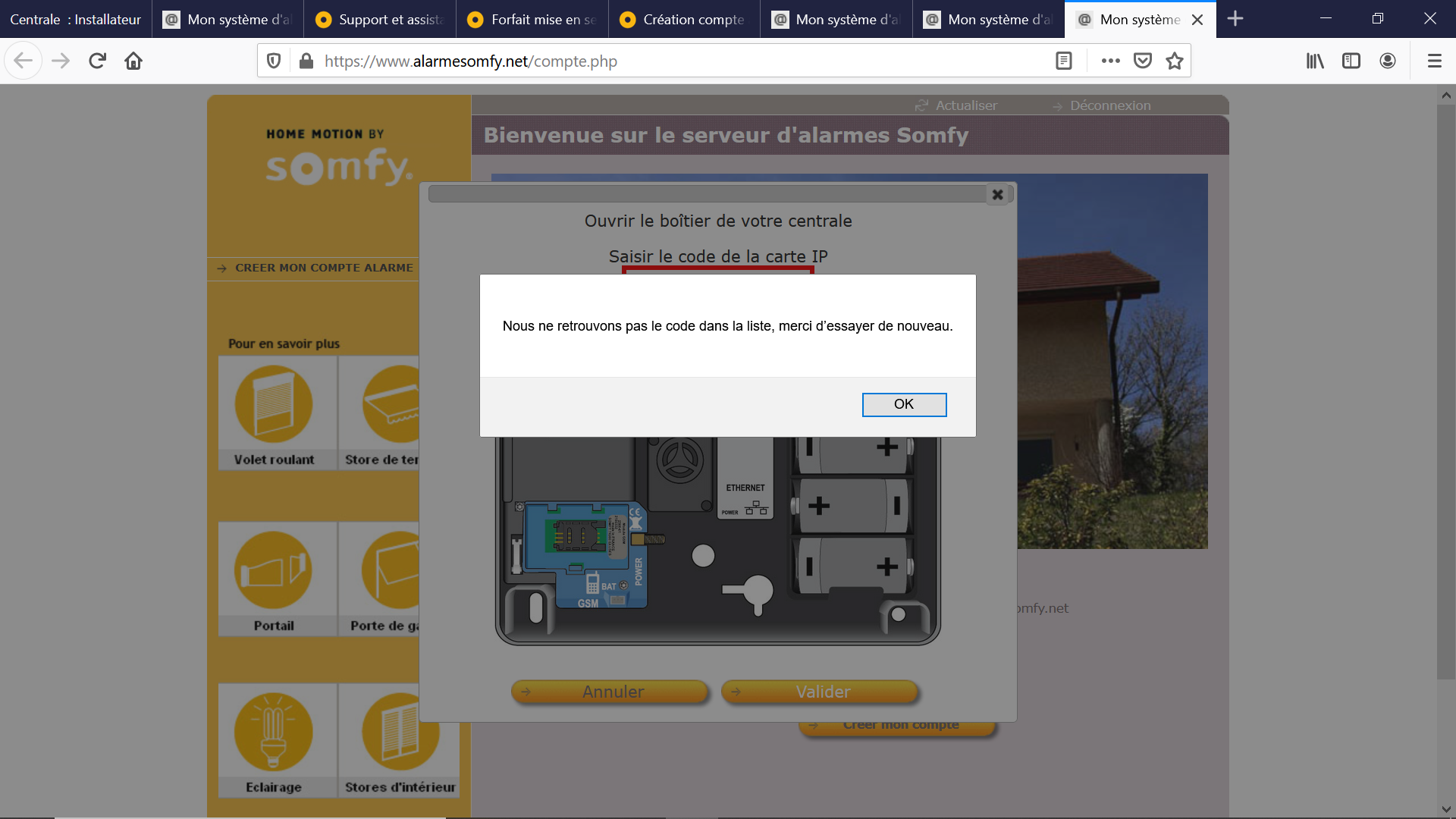This screenshot has width=1456, height=819.
Task: Open the Firefox application menu
Action: (x=1434, y=61)
